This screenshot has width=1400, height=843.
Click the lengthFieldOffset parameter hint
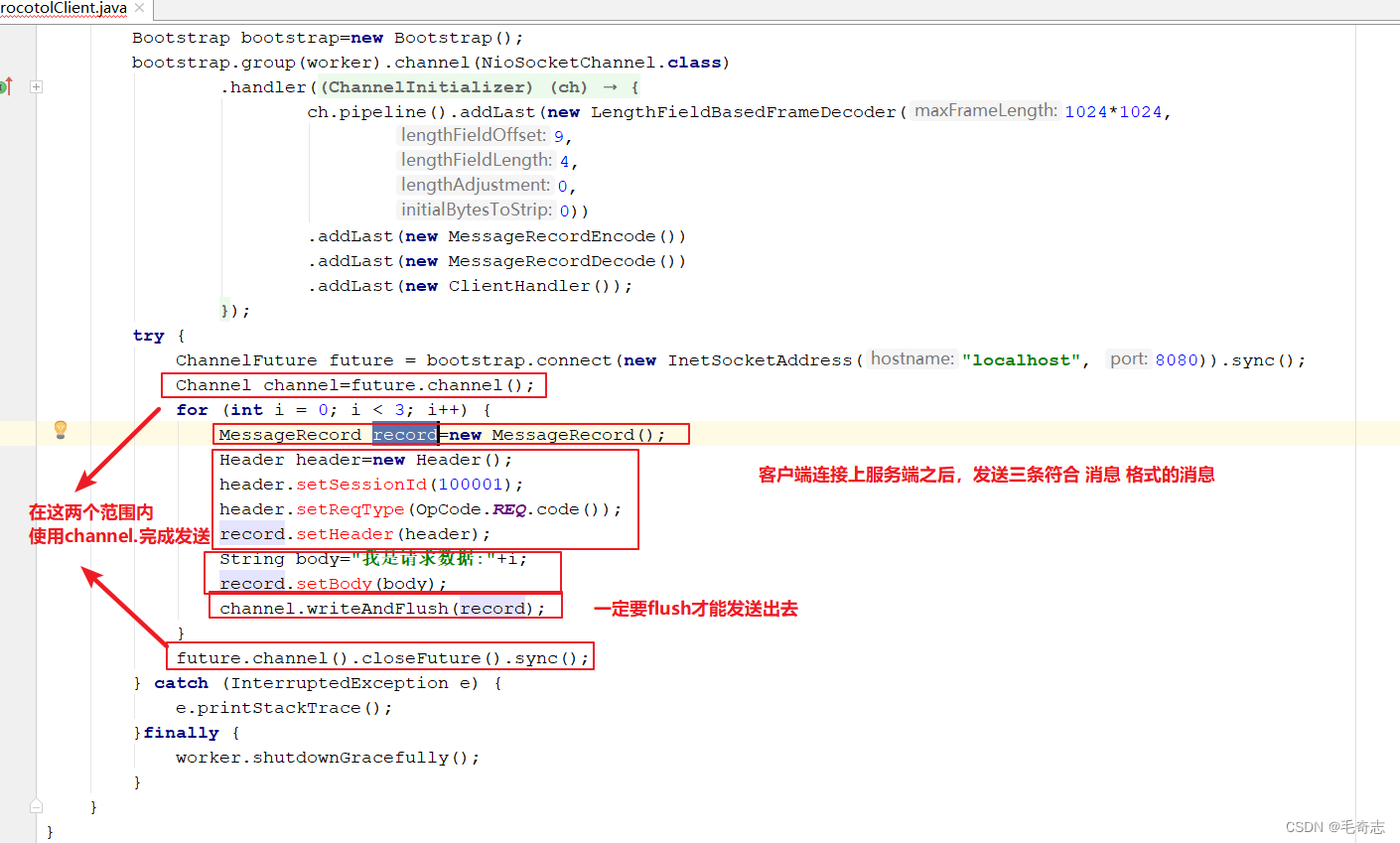pos(474,135)
